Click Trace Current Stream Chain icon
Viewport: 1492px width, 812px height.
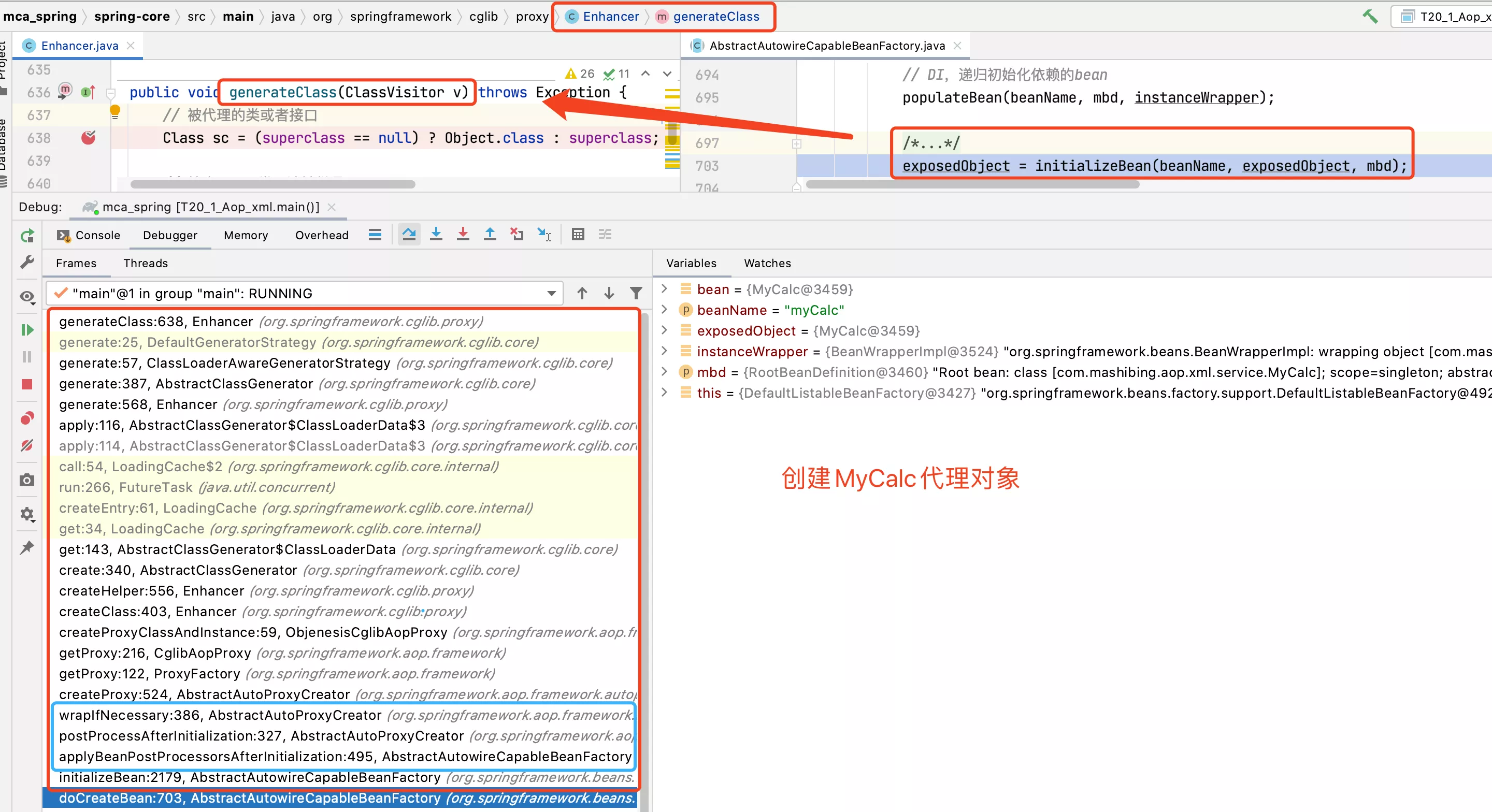(x=605, y=235)
